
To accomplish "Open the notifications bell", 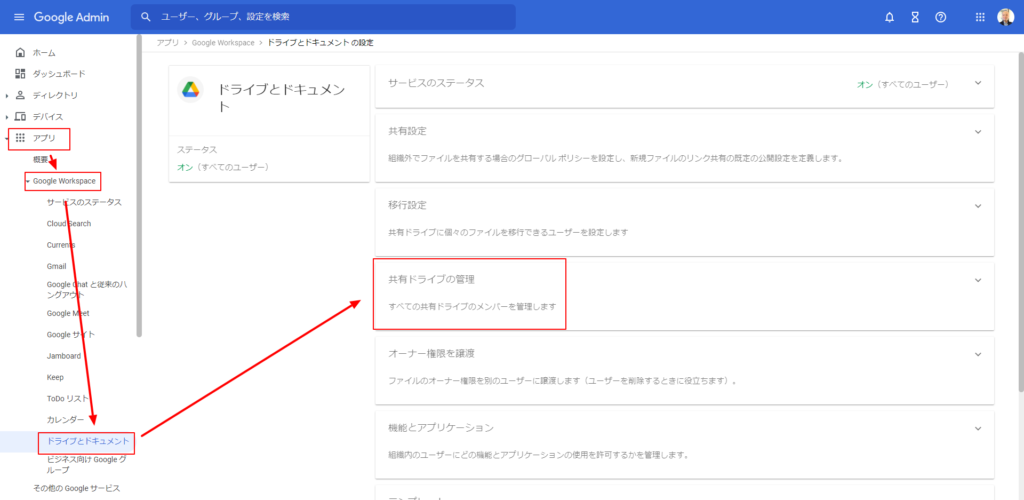I will click(x=889, y=18).
